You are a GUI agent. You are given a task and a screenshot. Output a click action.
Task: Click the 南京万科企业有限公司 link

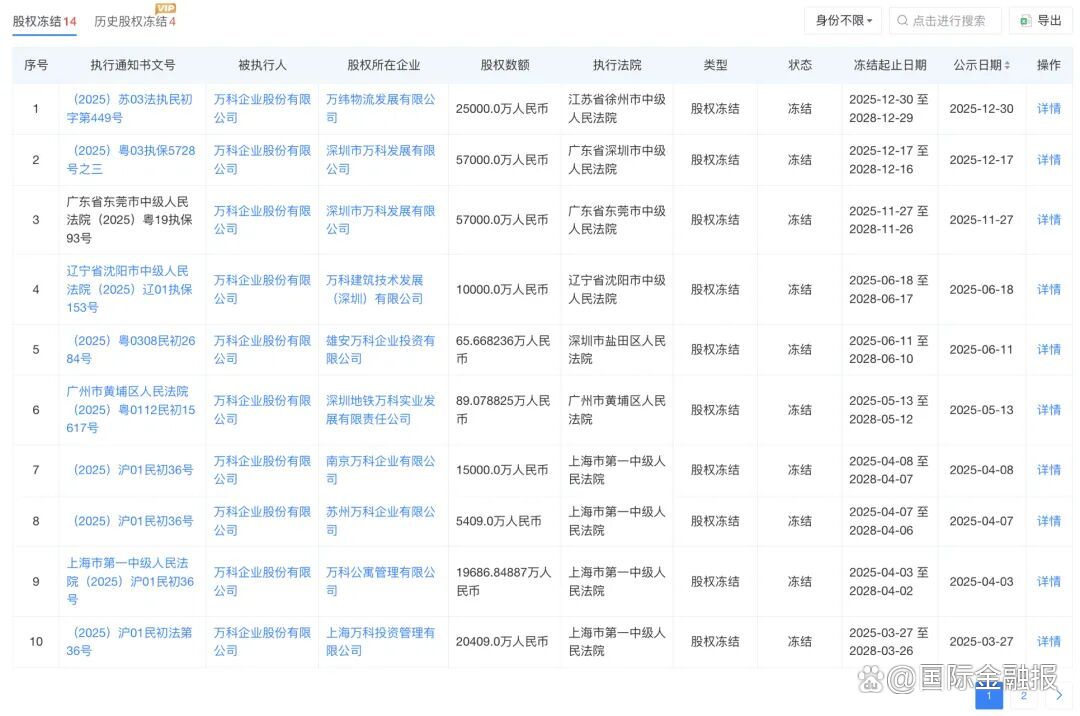[380, 469]
